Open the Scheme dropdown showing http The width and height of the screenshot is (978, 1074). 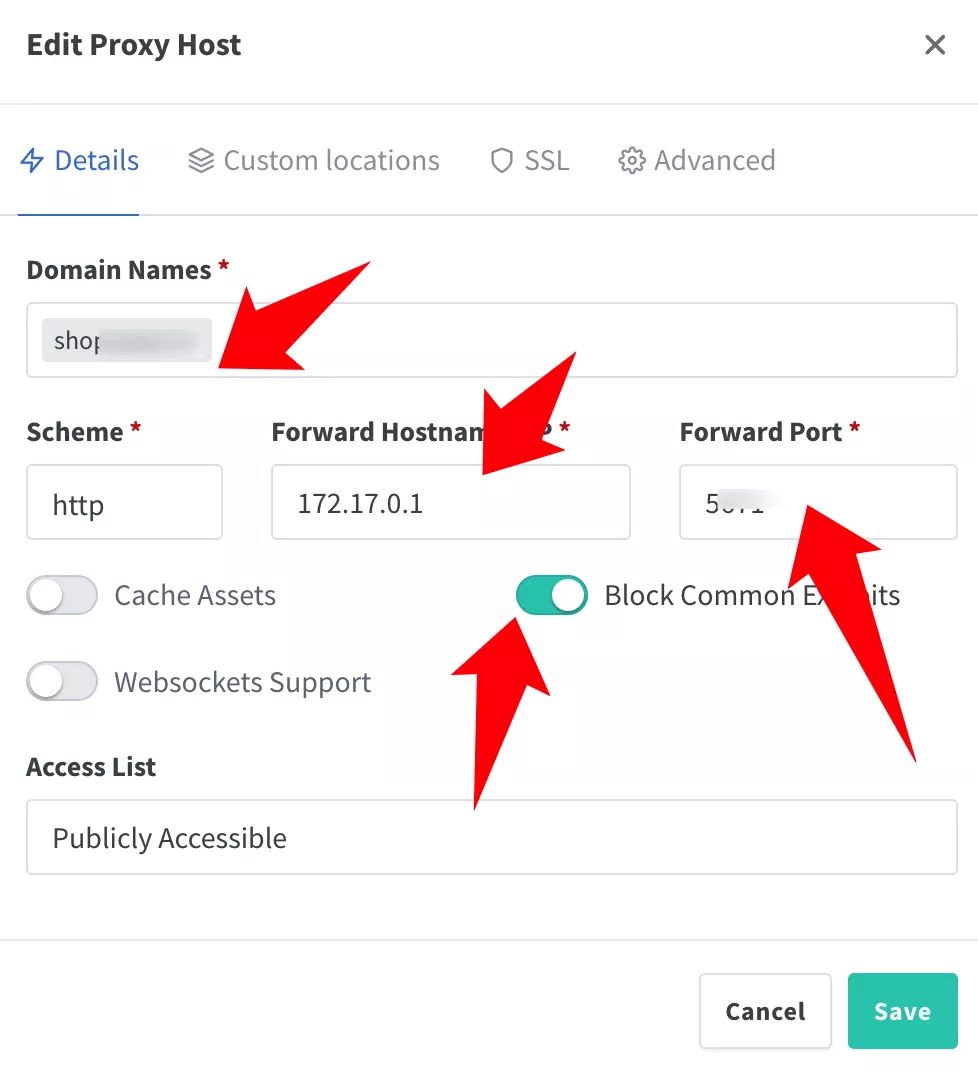pyautogui.click(x=124, y=503)
